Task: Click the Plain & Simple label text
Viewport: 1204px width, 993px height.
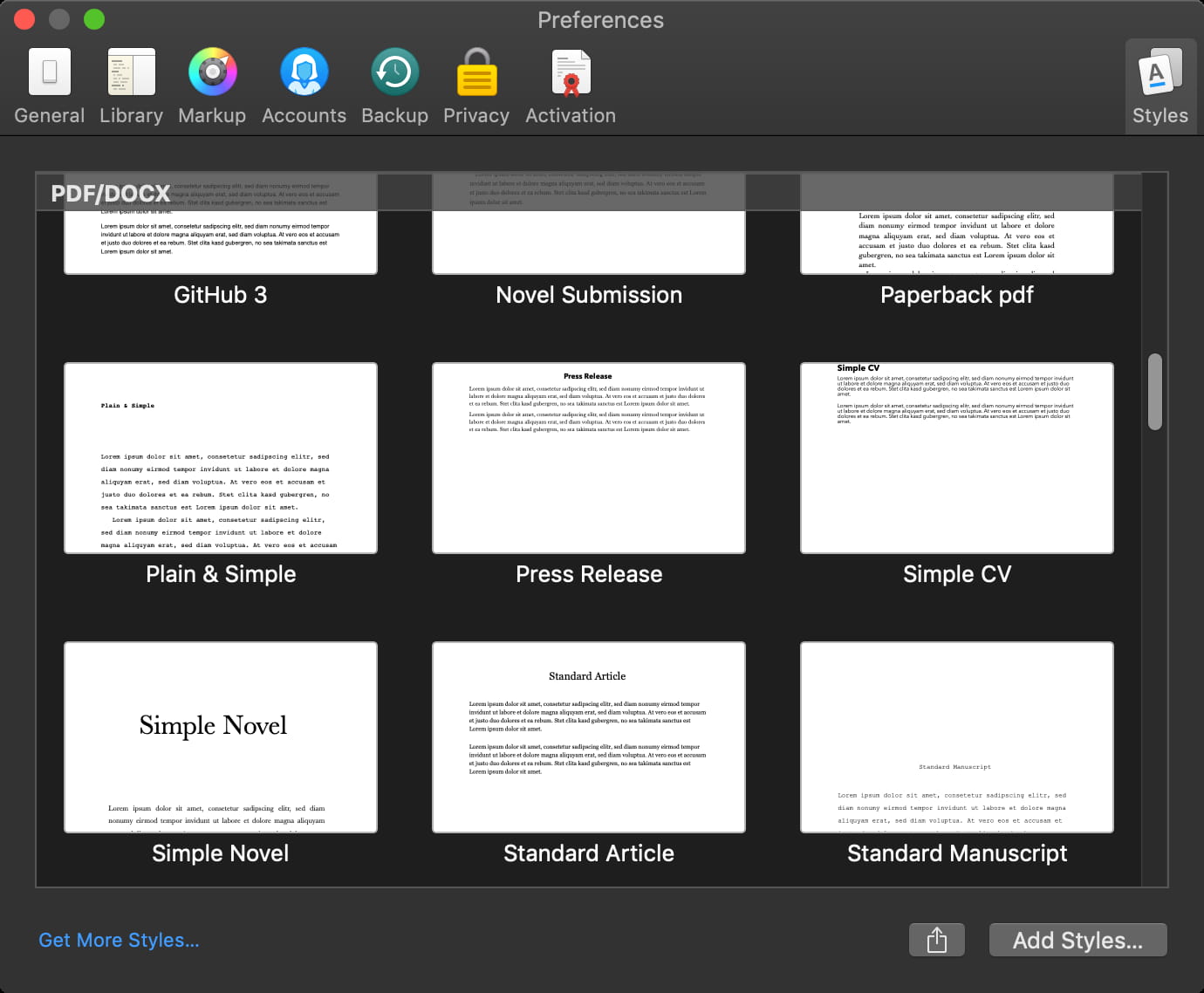Action: pyautogui.click(x=221, y=574)
